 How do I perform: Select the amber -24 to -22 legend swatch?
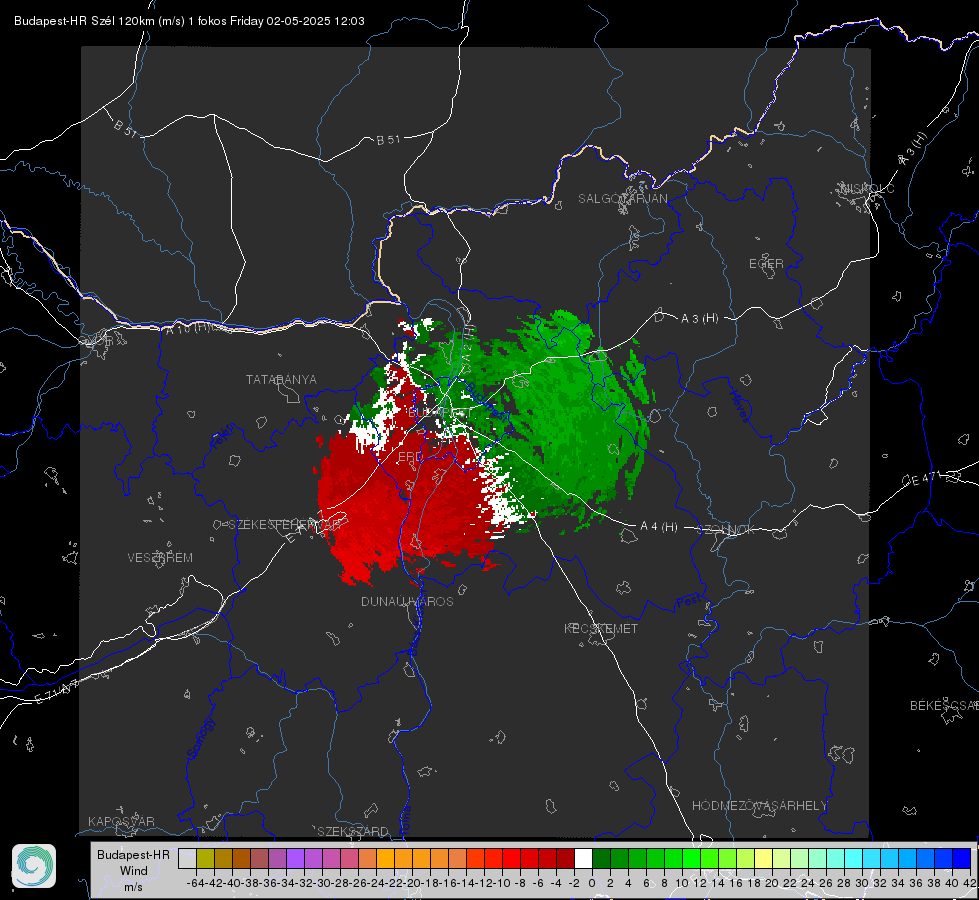(x=385, y=858)
